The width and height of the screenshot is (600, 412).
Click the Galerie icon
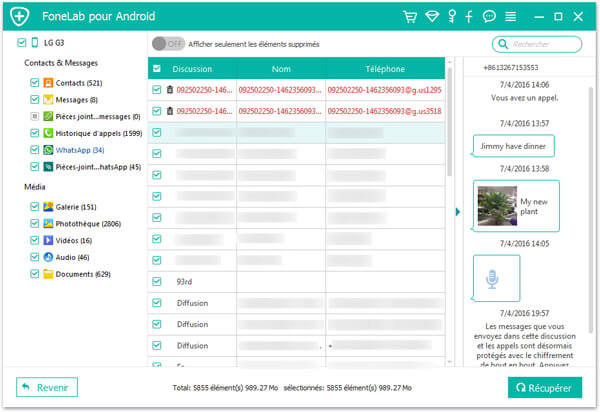(x=48, y=207)
